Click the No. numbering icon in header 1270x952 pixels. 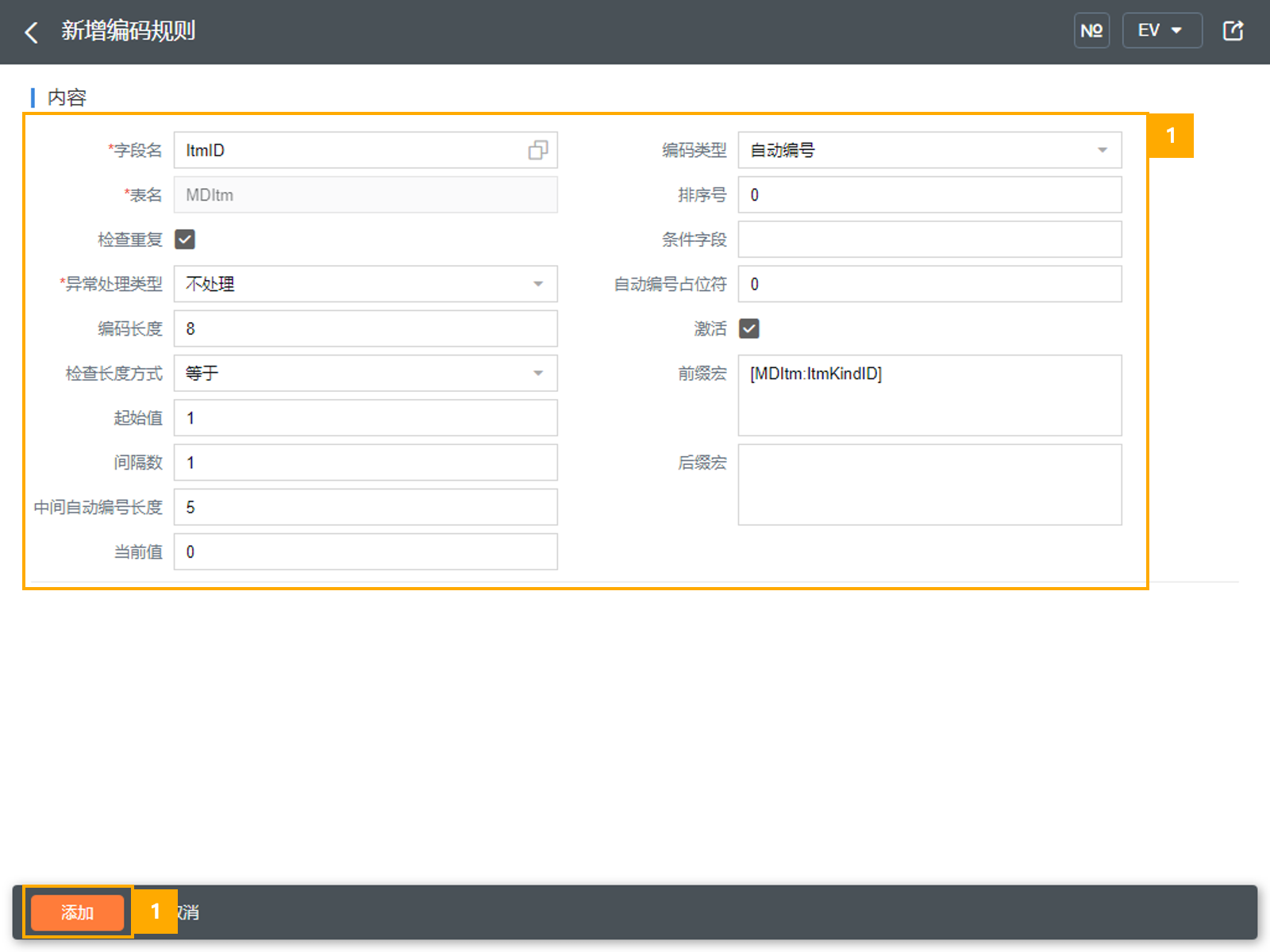coord(1091,31)
